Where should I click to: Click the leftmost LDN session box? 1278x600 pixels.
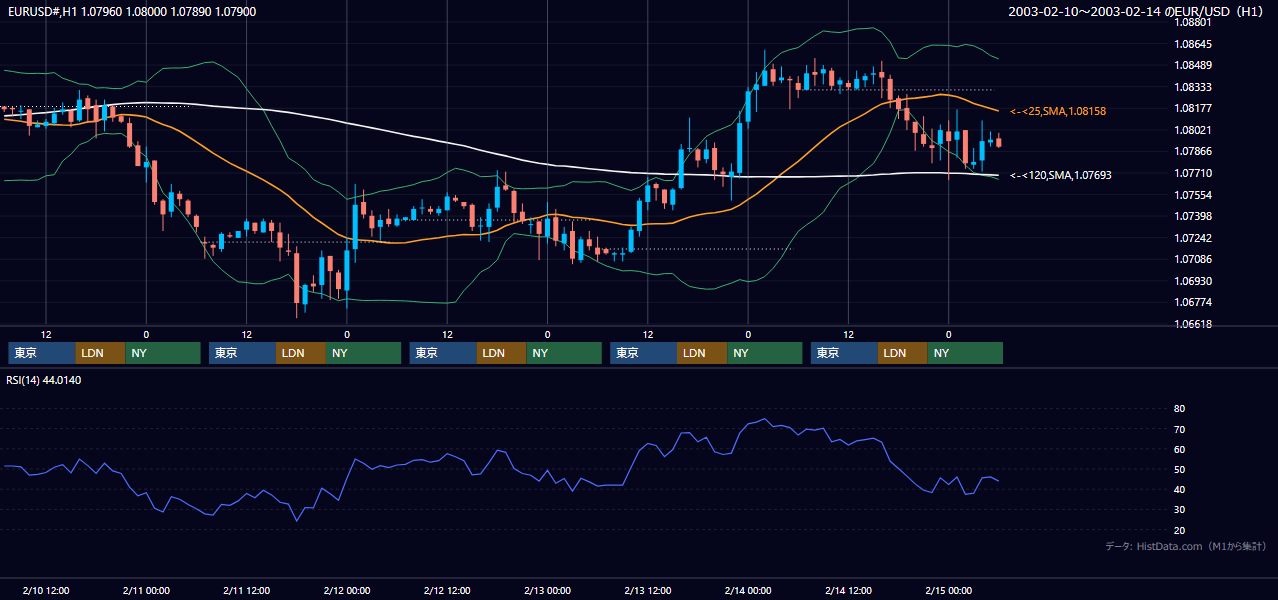coord(101,353)
